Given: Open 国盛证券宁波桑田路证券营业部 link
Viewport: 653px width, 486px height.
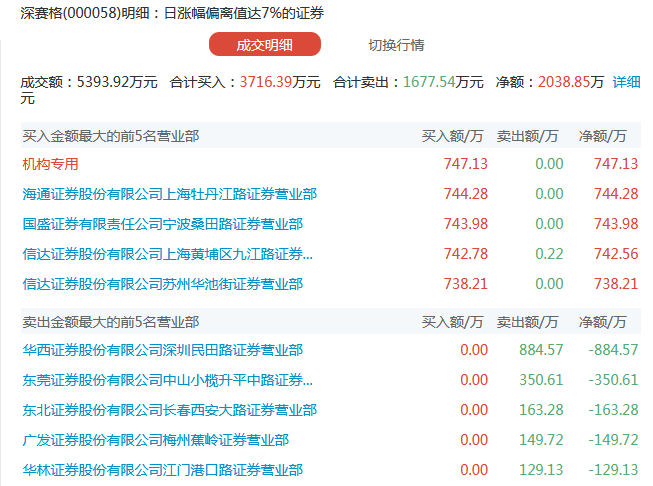Looking at the screenshot, I should click(162, 224).
